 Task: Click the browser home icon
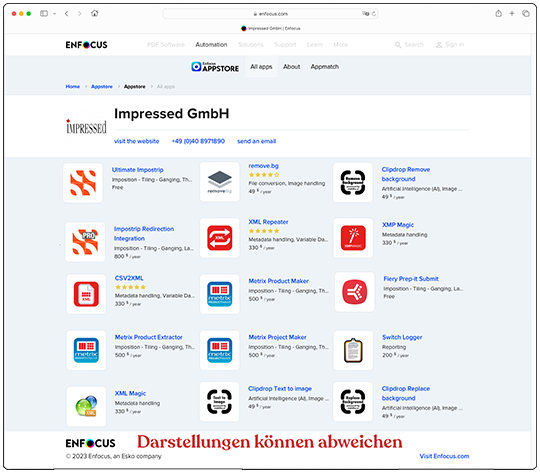(x=94, y=13)
